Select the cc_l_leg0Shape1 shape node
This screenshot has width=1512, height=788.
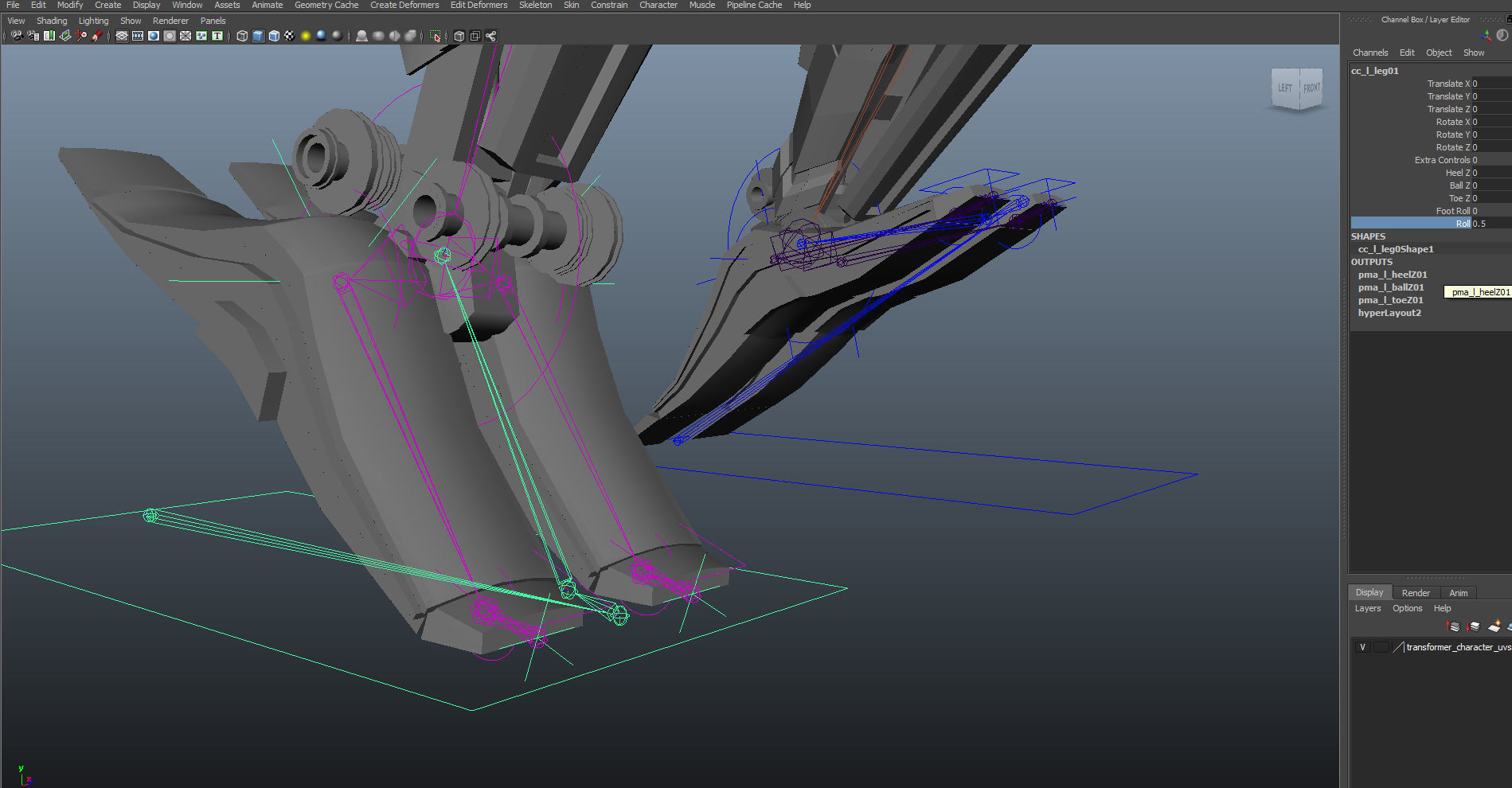[x=1396, y=249]
